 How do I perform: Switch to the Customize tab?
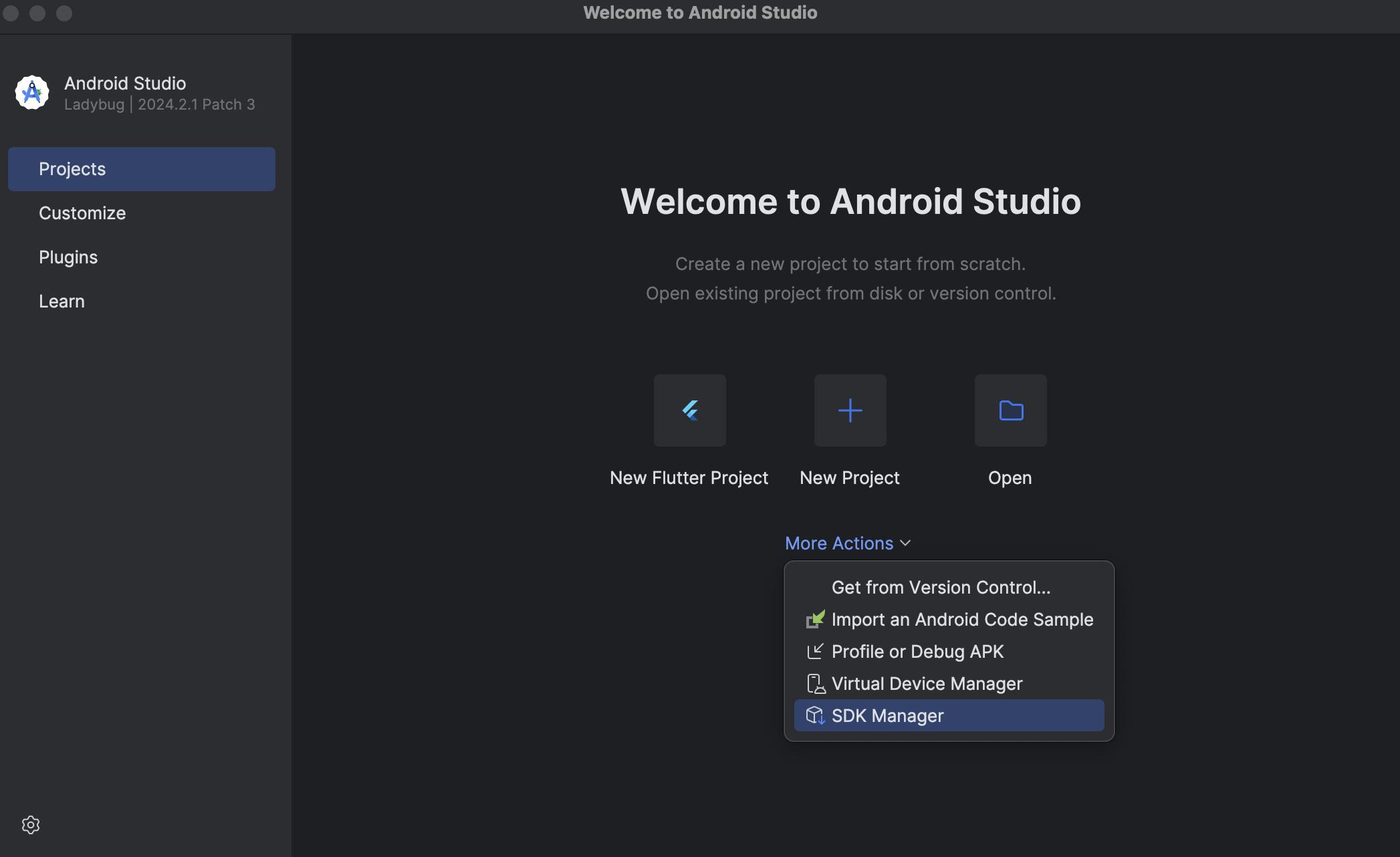point(142,213)
